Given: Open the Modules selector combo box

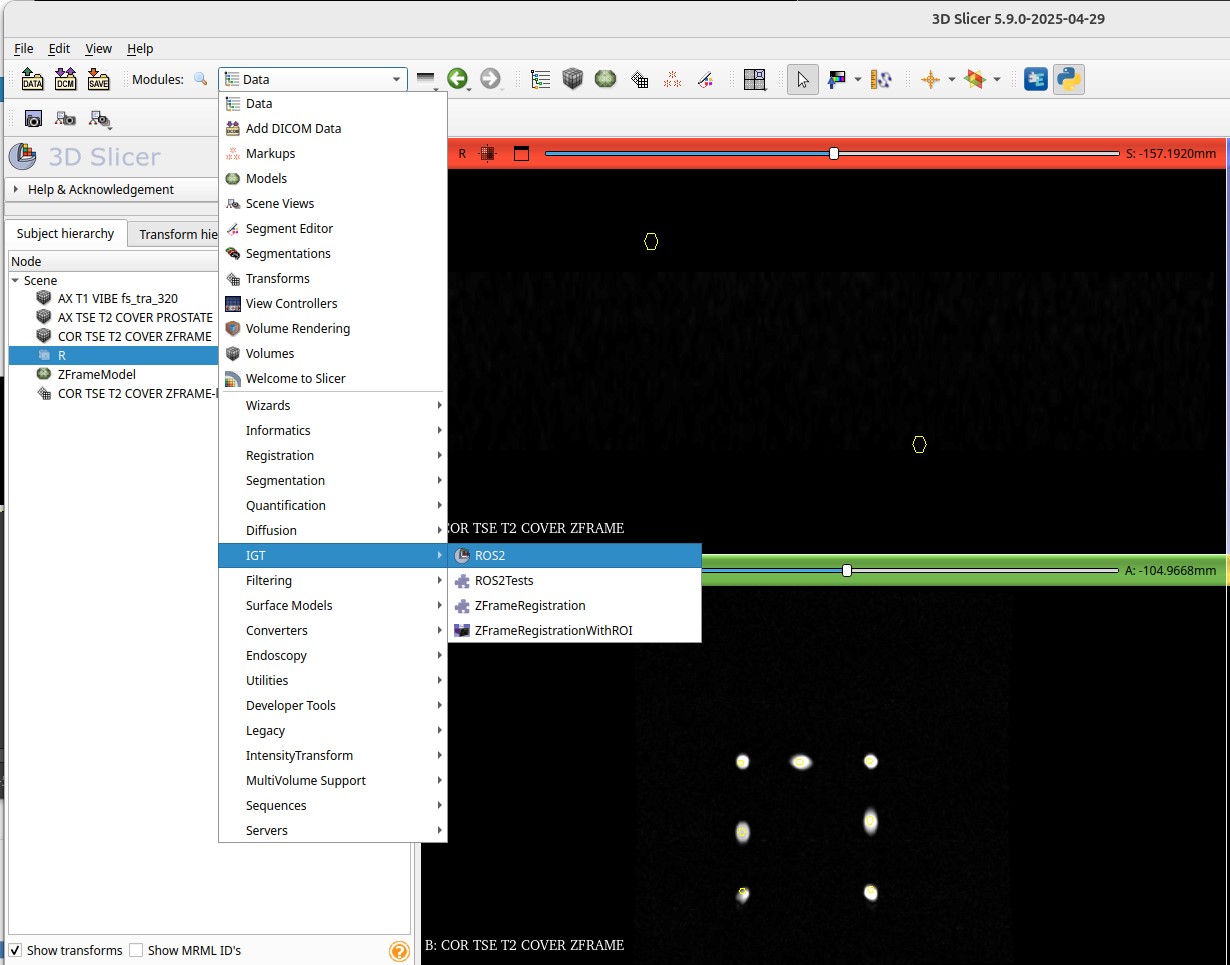Looking at the screenshot, I should click(x=313, y=79).
